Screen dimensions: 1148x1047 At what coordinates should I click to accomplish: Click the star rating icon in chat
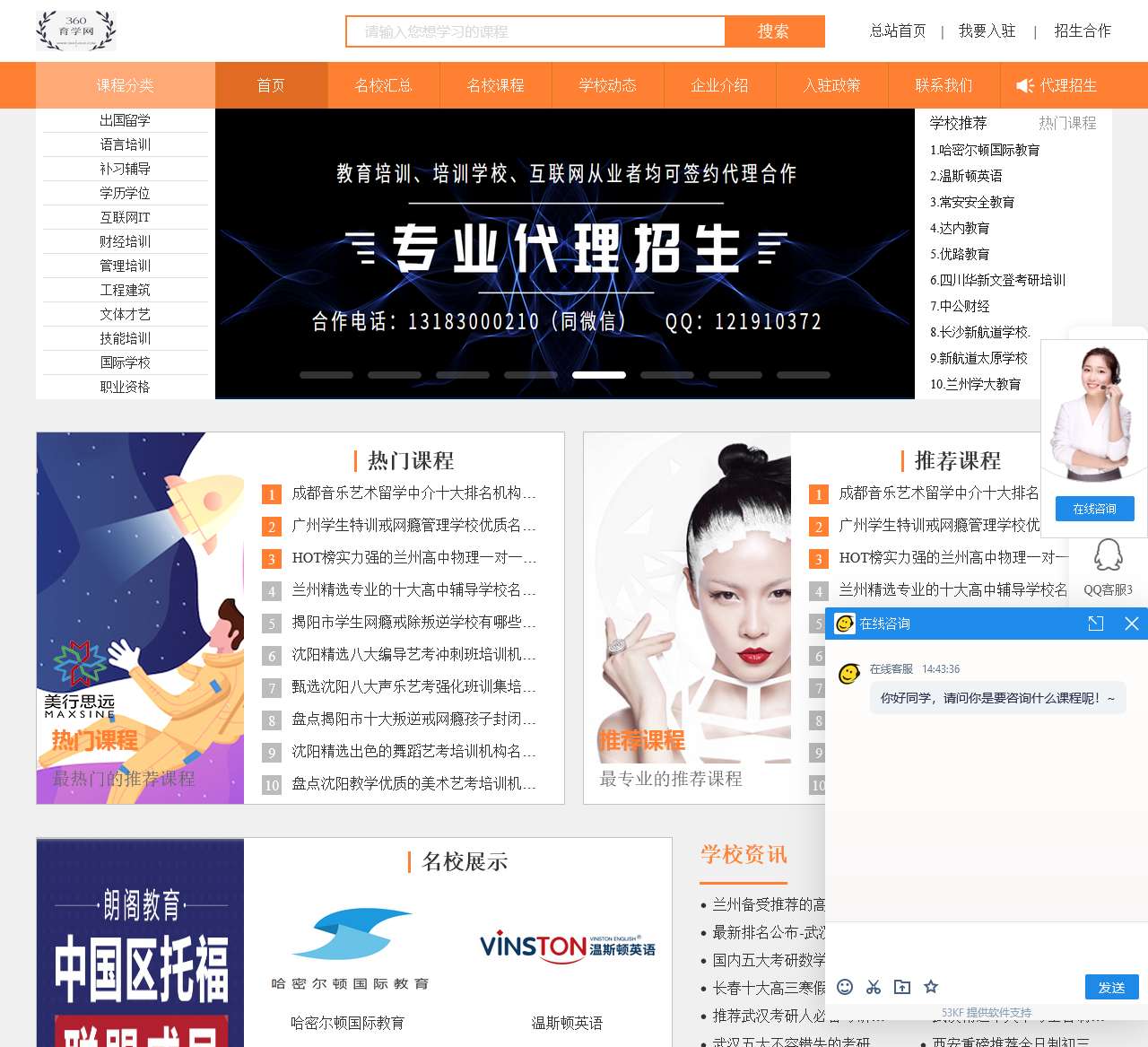931,987
